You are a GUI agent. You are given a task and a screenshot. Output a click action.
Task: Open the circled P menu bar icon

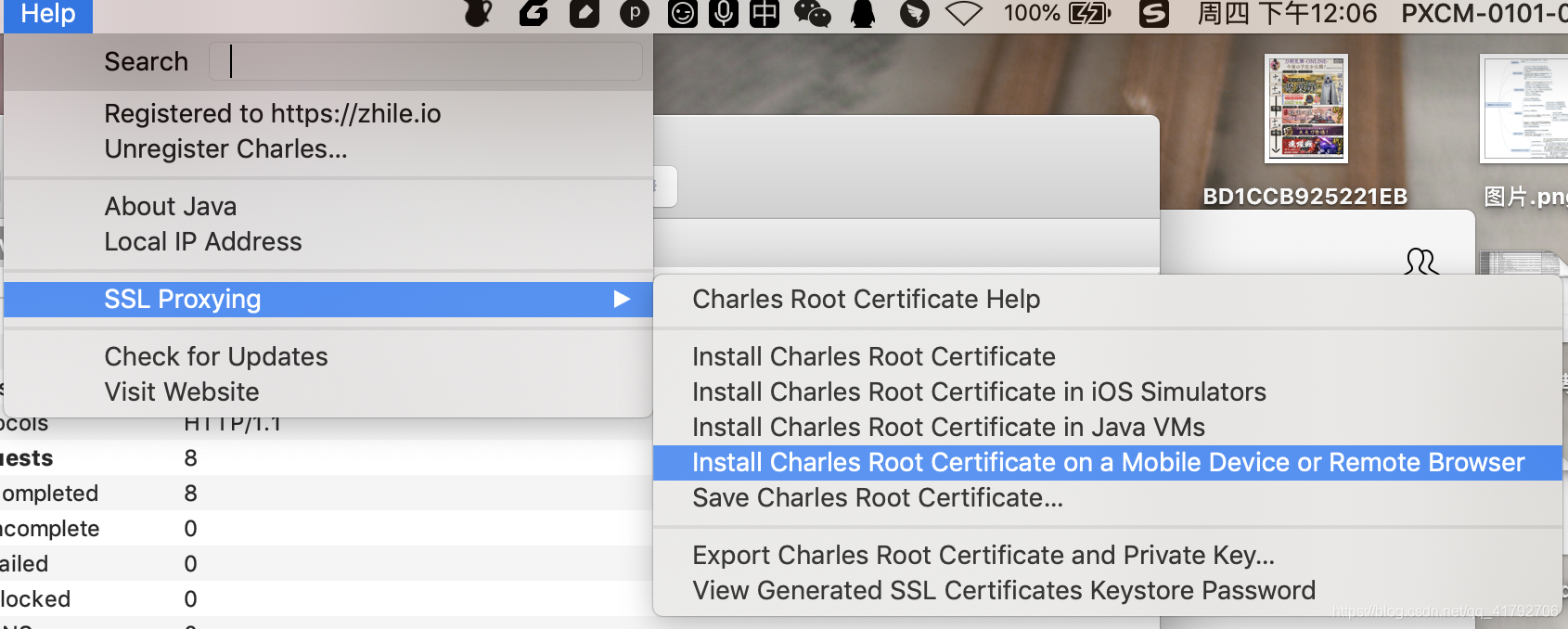635,13
